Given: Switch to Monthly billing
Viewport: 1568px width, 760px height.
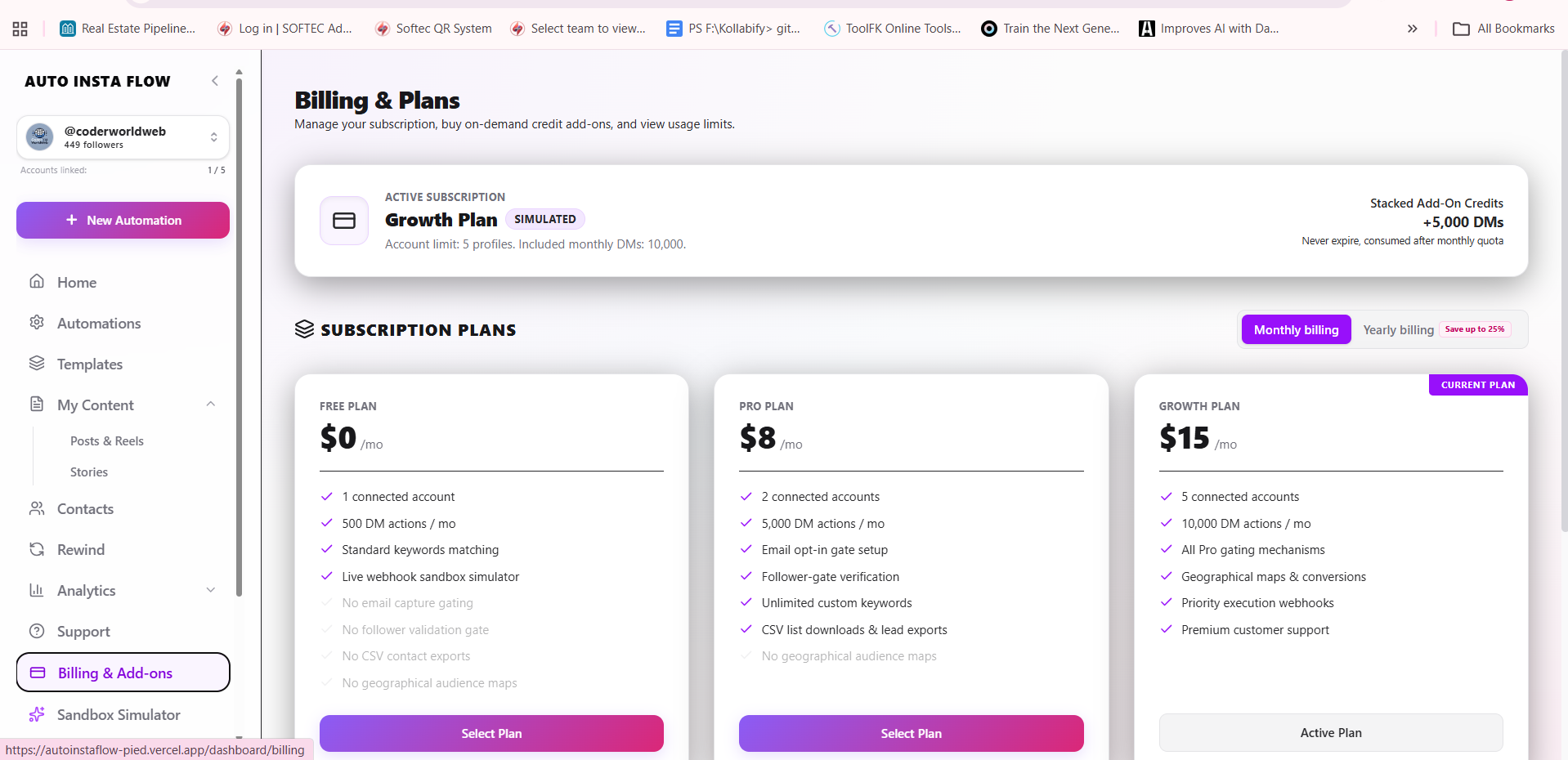Looking at the screenshot, I should tap(1296, 329).
